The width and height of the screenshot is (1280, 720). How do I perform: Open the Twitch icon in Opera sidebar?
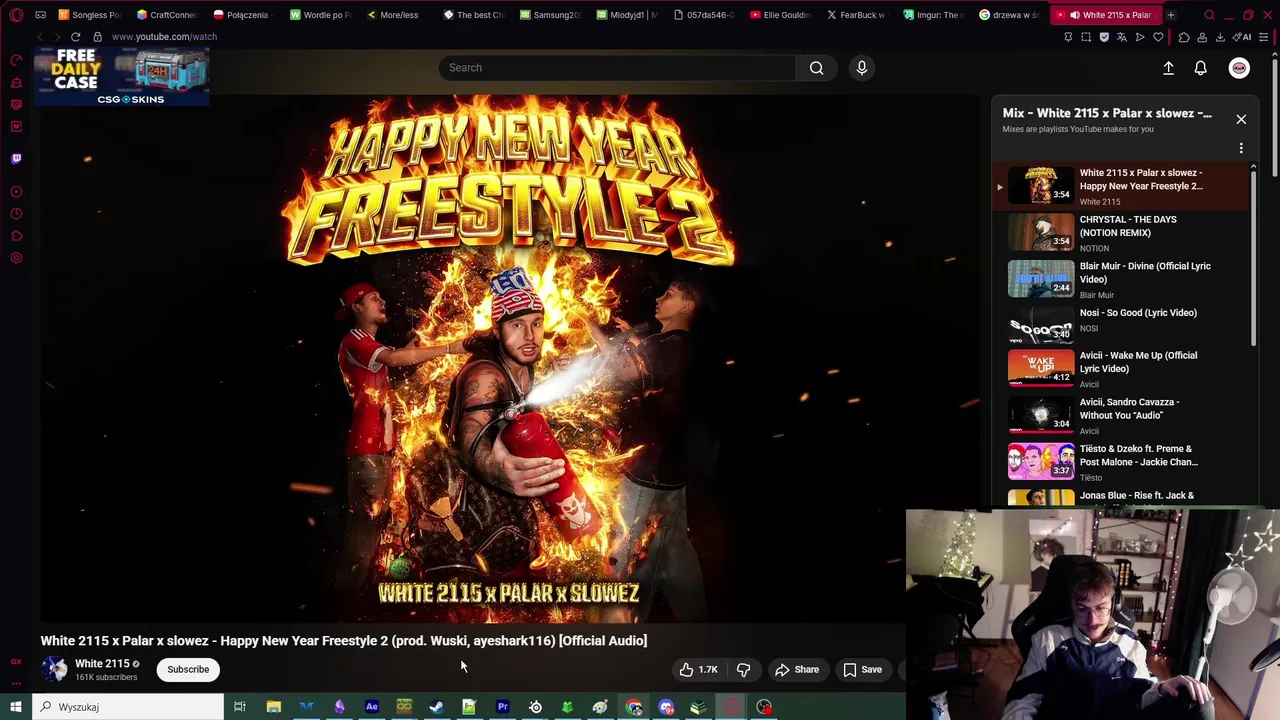[16, 158]
